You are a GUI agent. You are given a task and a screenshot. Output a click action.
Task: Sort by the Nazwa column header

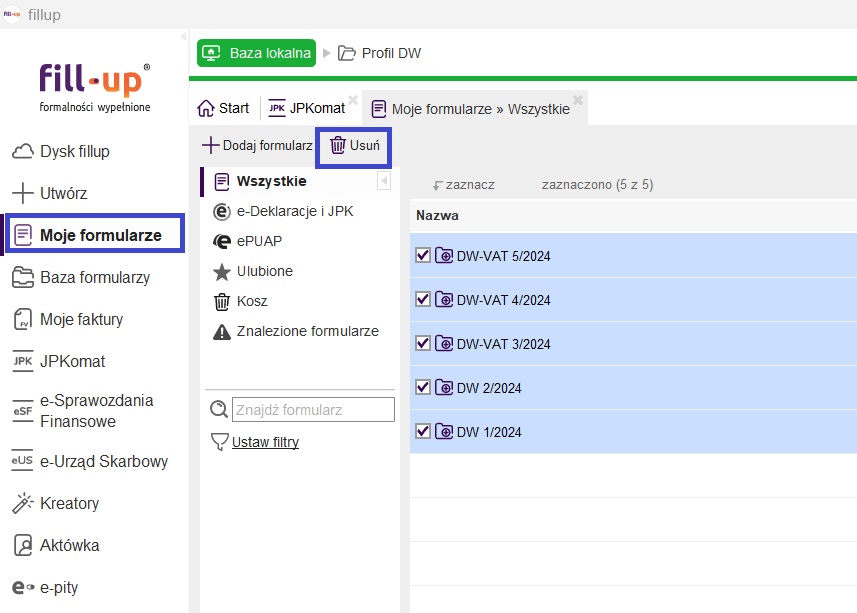pyautogui.click(x=437, y=215)
